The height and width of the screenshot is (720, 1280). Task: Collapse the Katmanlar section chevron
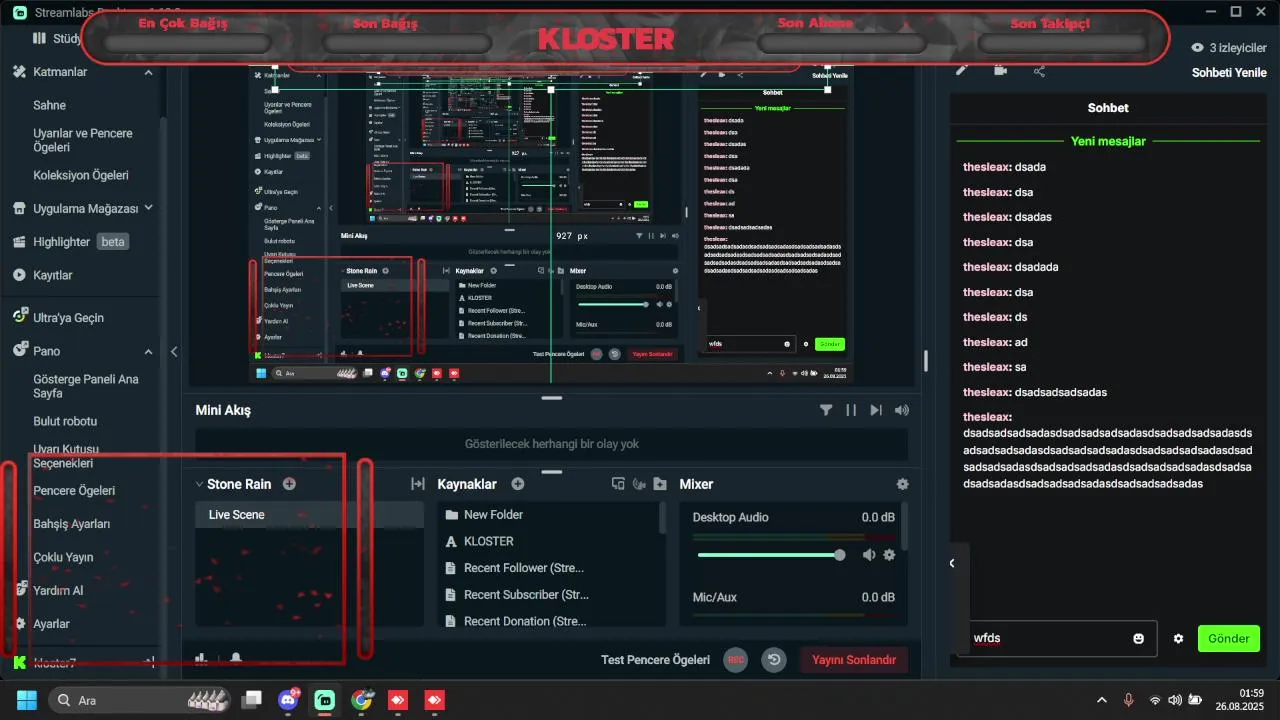pos(149,72)
